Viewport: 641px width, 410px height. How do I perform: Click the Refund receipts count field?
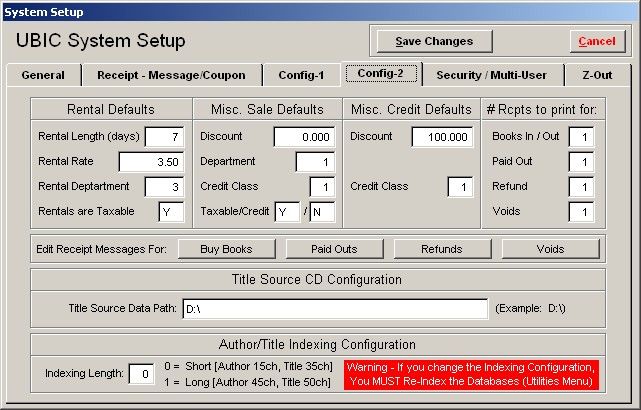(x=581, y=187)
